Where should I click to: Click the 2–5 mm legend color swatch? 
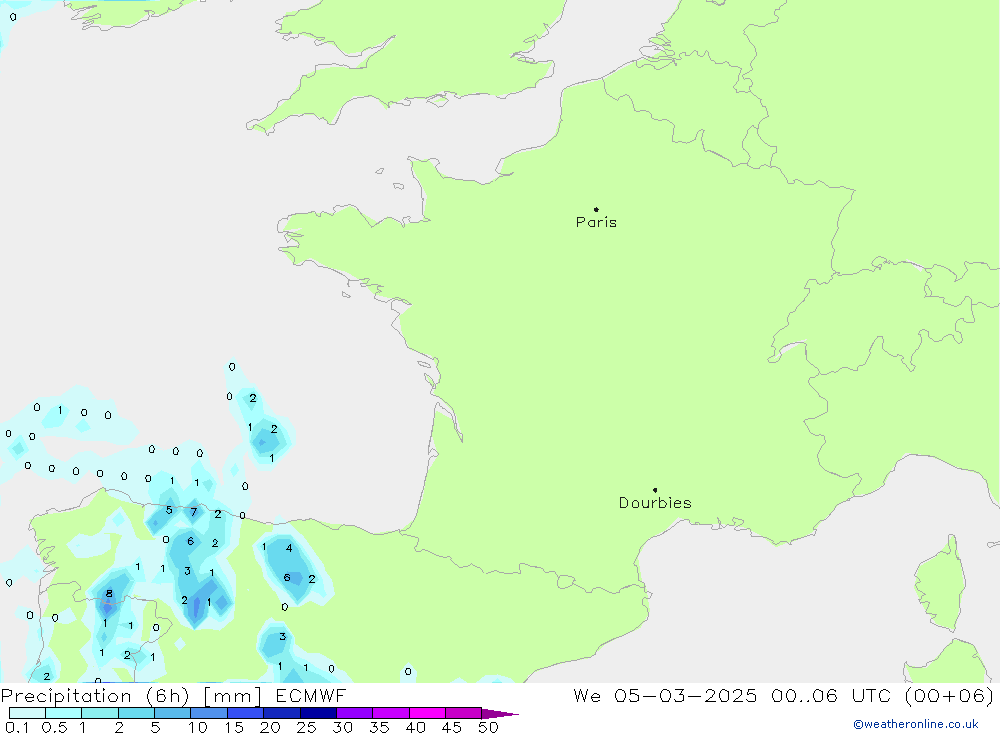136,713
